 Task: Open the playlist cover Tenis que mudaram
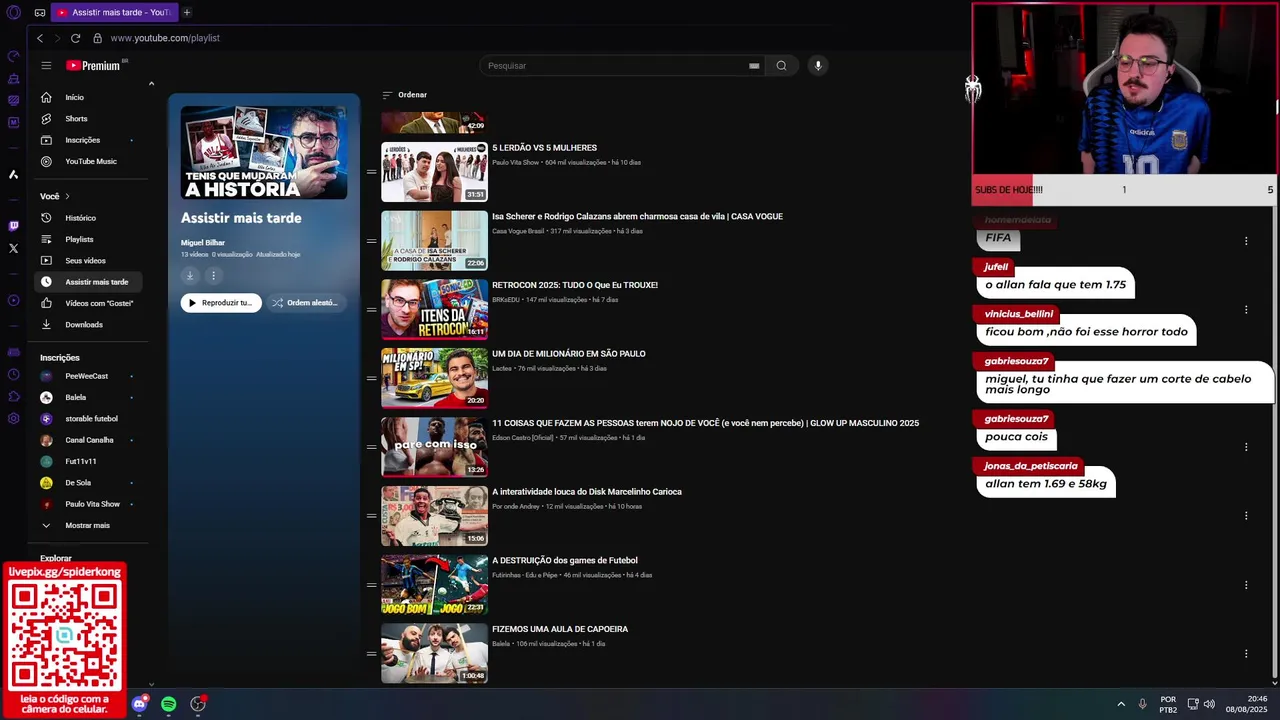coord(264,153)
